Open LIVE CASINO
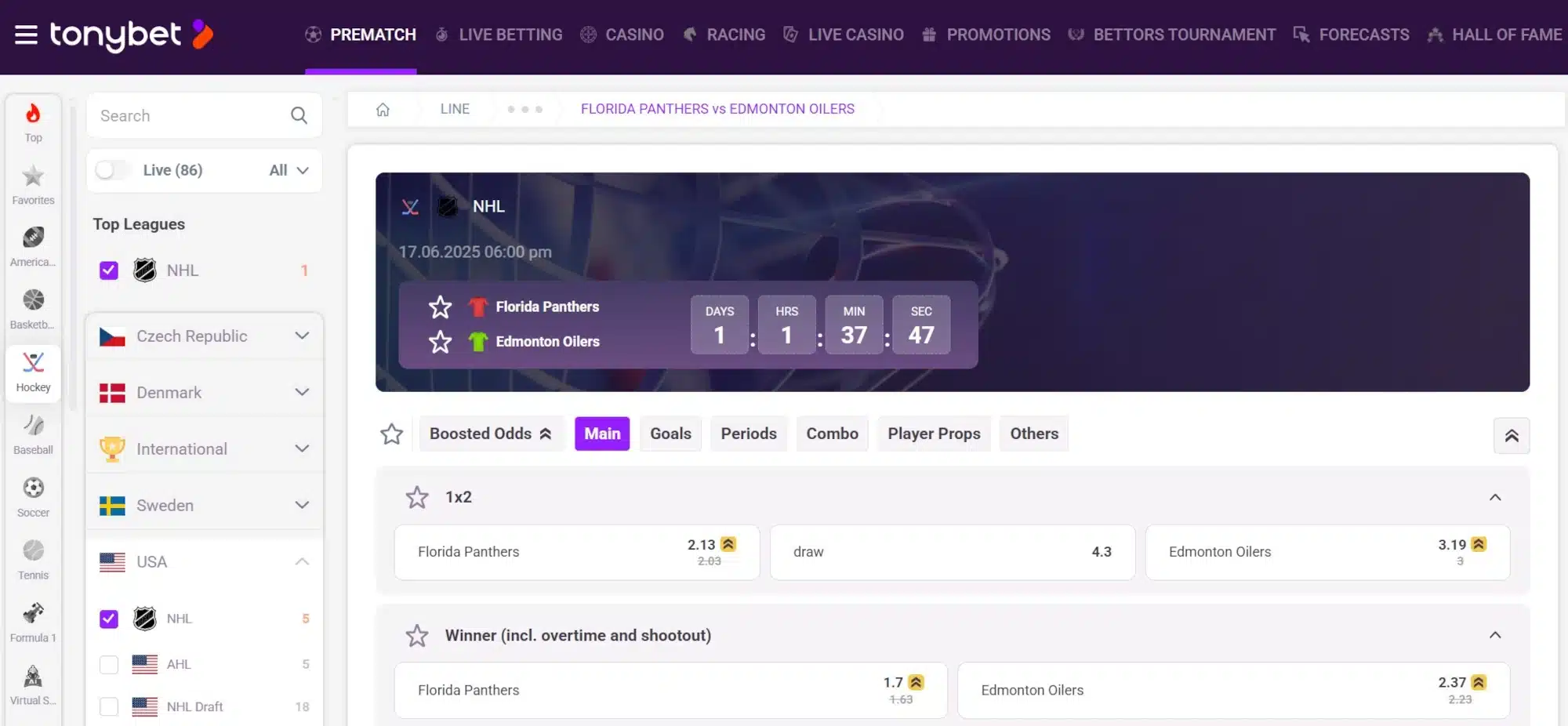1568x726 pixels. pyautogui.click(x=844, y=34)
